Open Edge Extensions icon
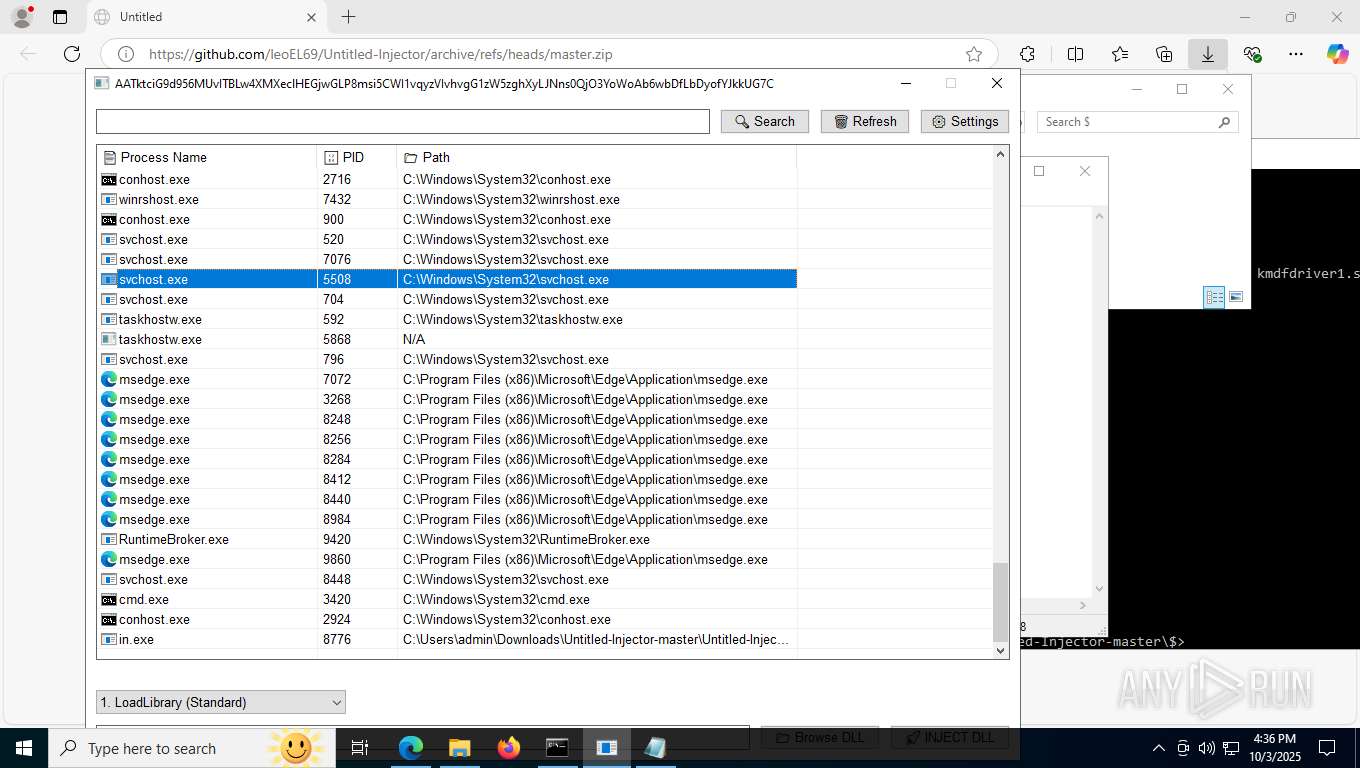Screen dimensions: 1360x768 1027,54
